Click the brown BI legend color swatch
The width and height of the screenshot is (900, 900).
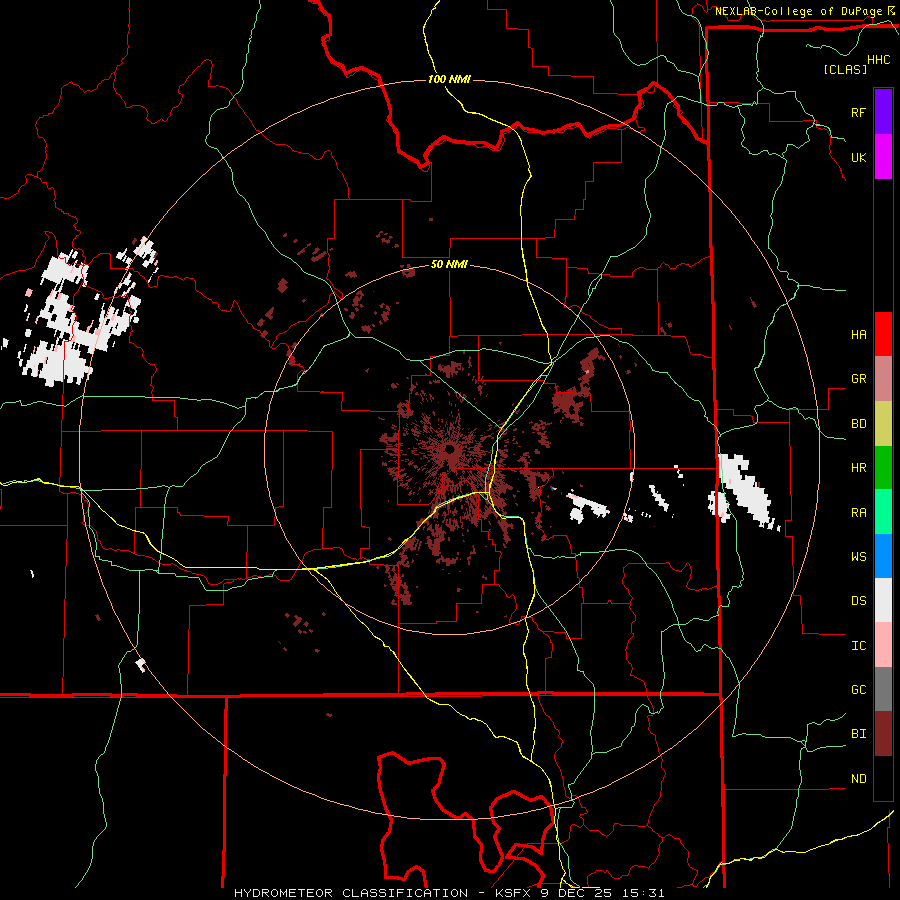pyautogui.click(x=883, y=734)
